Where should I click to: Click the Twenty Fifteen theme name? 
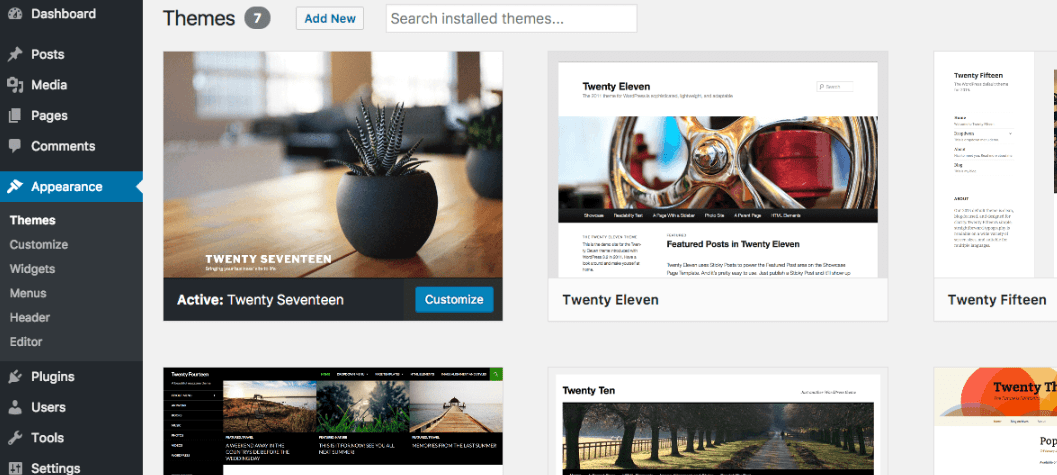997,299
